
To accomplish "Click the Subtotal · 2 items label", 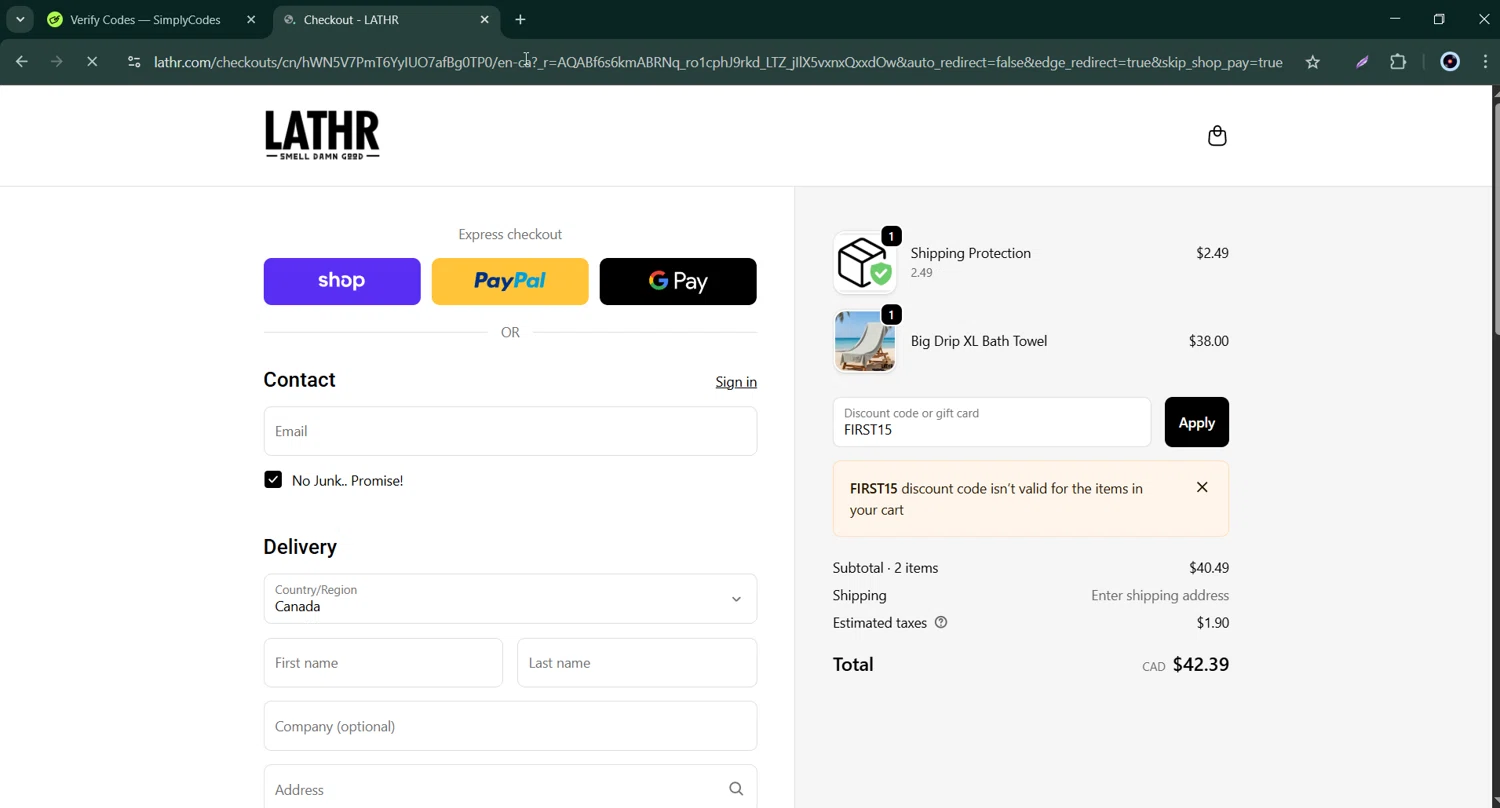I will [x=885, y=567].
